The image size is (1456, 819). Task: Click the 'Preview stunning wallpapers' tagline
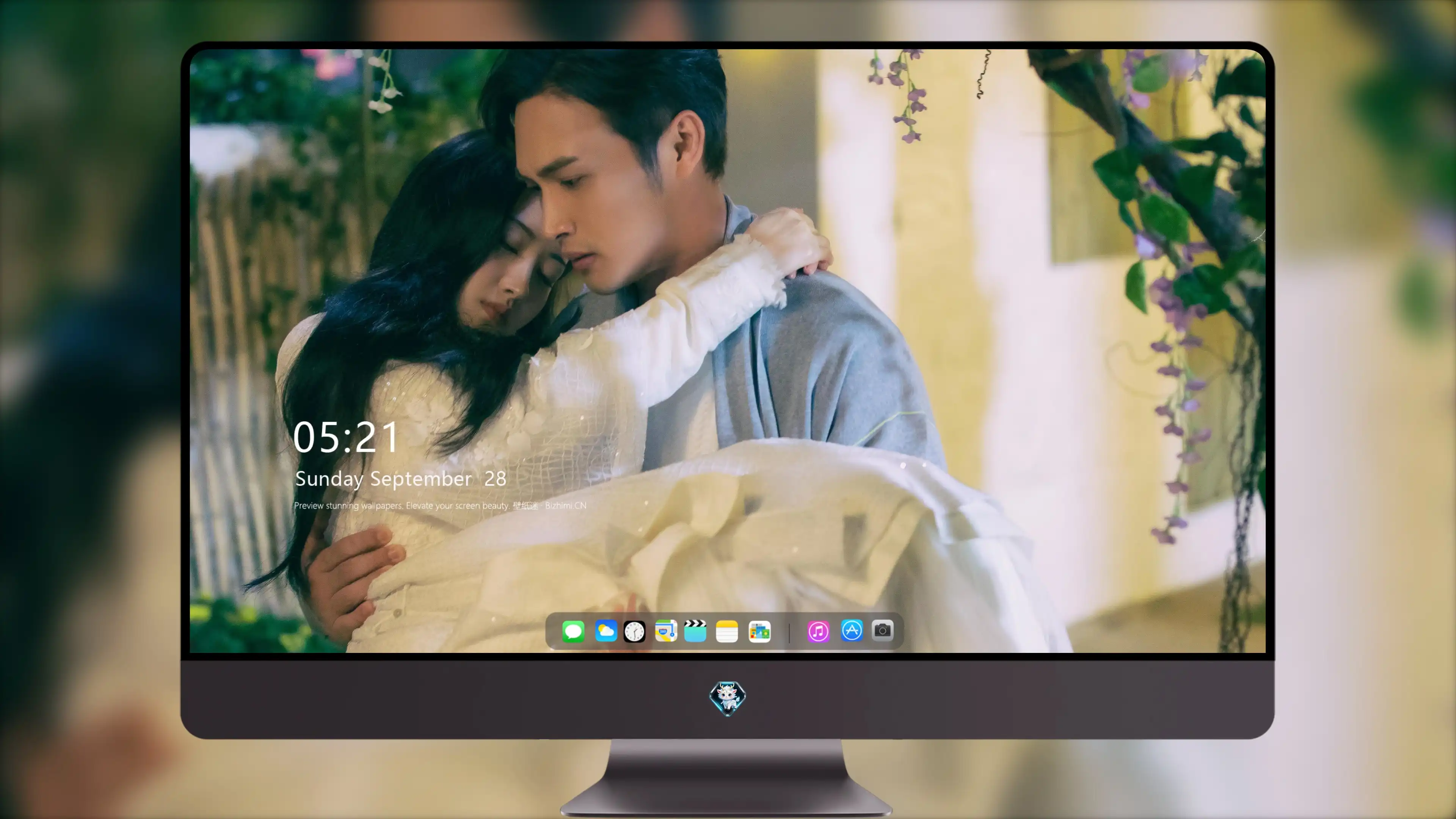coord(440,505)
